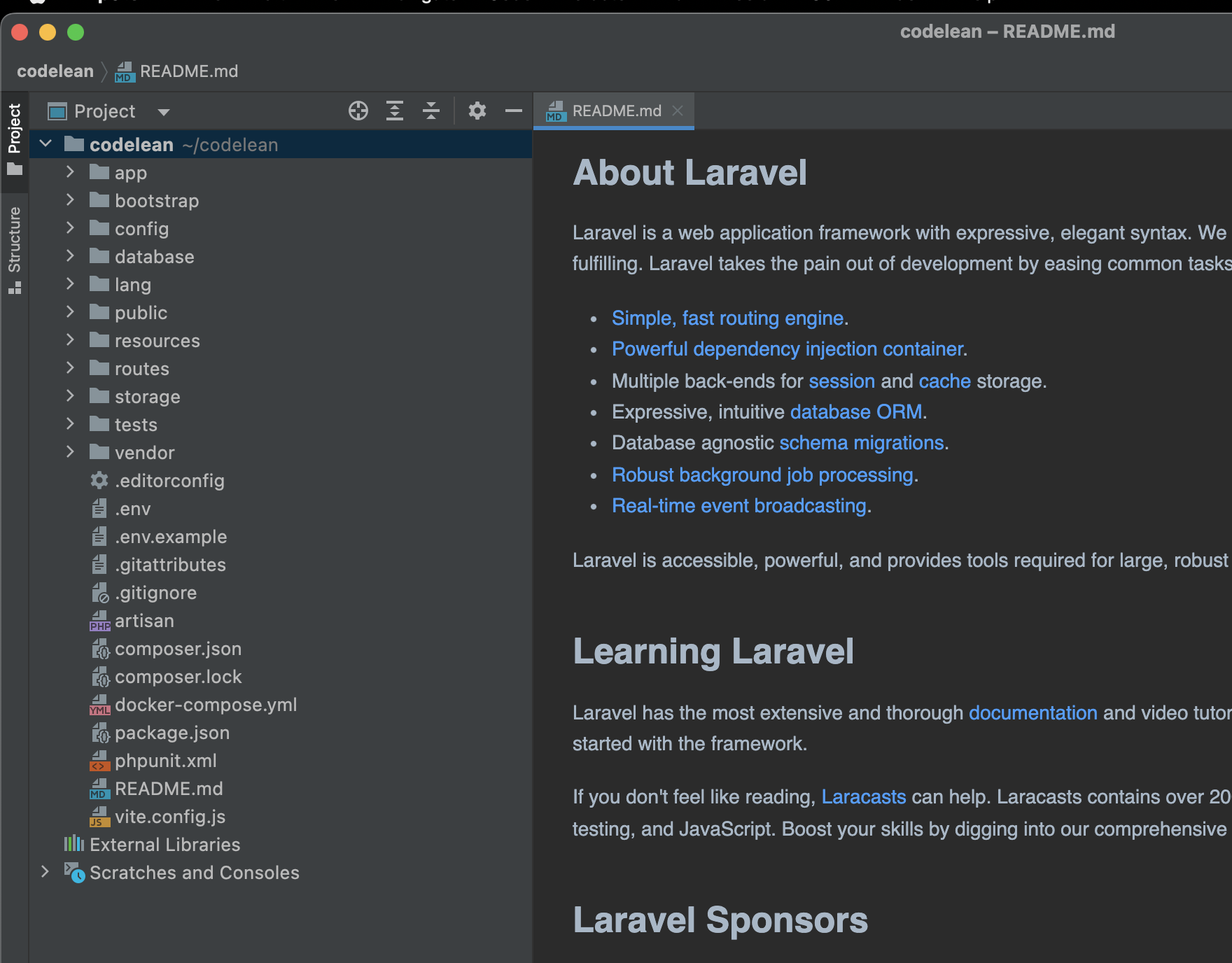This screenshot has width=1232, height=963.
Task: Expand the routes folder
Action: (x=70, y=368)
